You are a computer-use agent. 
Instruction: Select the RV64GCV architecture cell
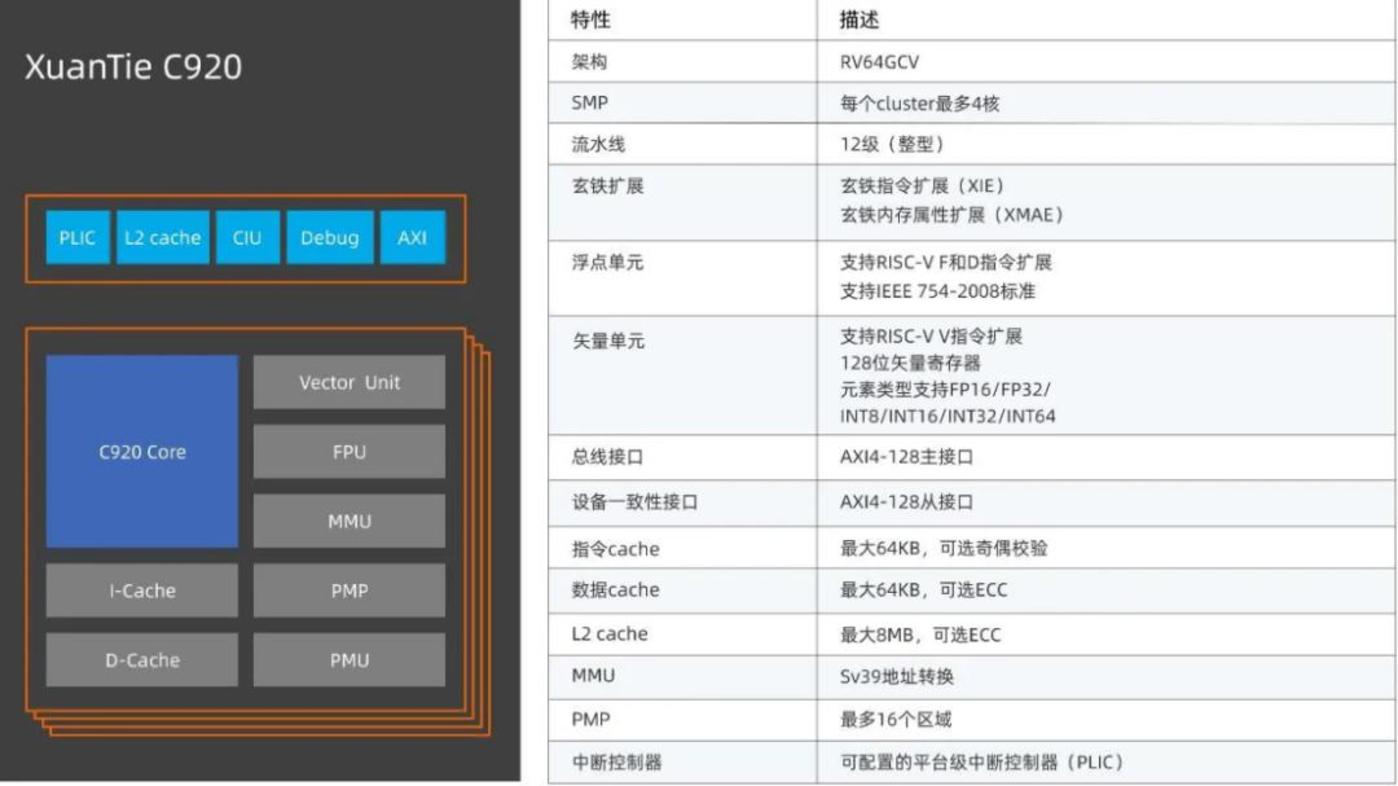pos(879,62)
